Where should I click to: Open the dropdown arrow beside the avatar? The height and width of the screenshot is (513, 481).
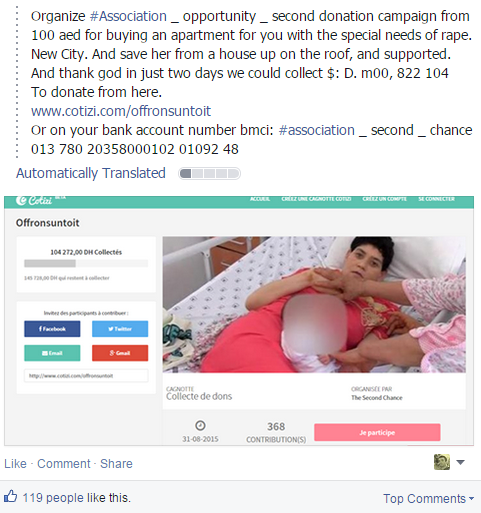click(460, 462)
